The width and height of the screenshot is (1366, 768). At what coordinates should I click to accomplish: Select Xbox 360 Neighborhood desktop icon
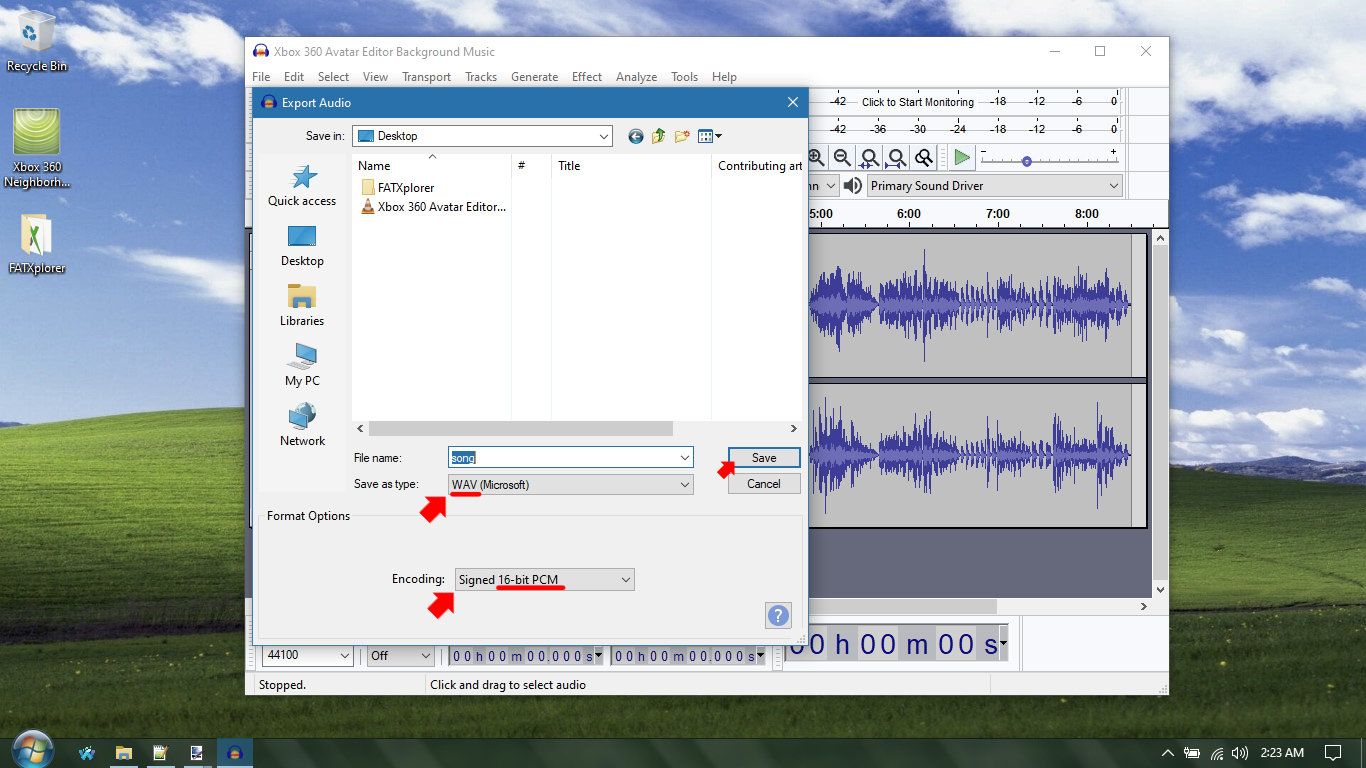pyautogui.click(x=37, y=148)
